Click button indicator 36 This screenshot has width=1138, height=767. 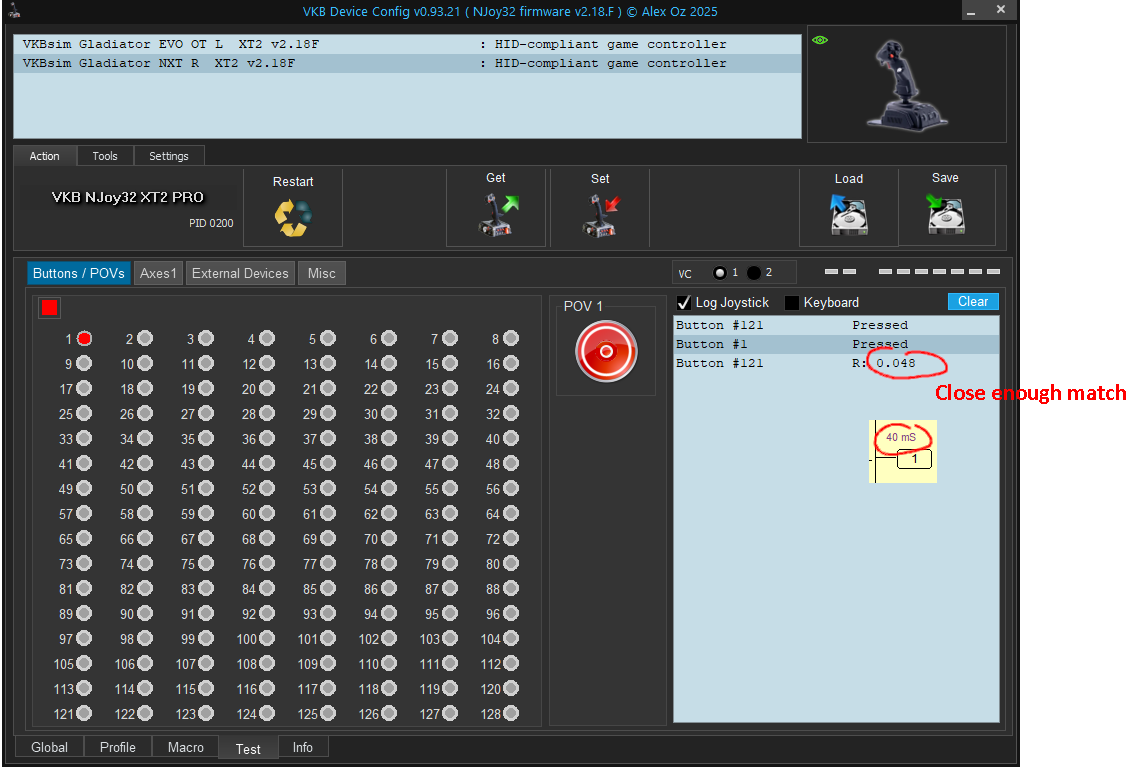pyautogui.click(x=267, y=438)
